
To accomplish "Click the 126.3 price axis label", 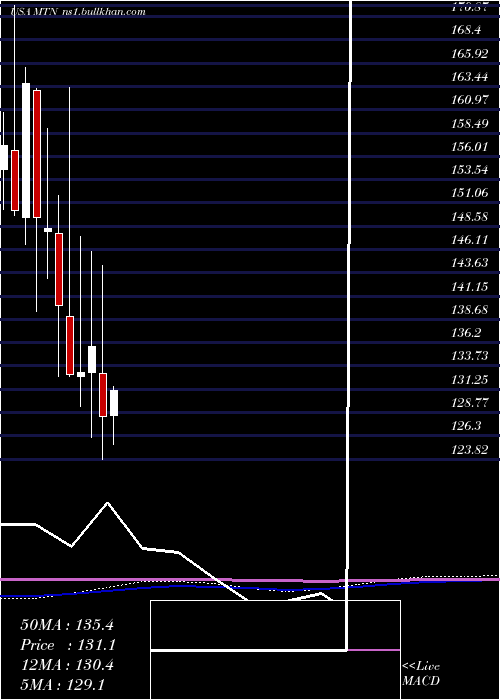I will click(x=466, y=426).
